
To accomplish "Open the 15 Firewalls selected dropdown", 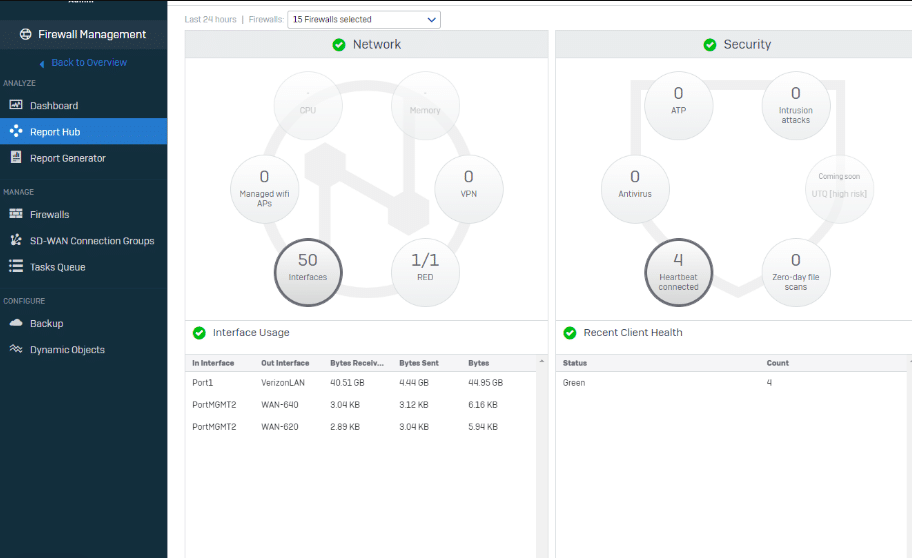I will [x=364, y=19].
